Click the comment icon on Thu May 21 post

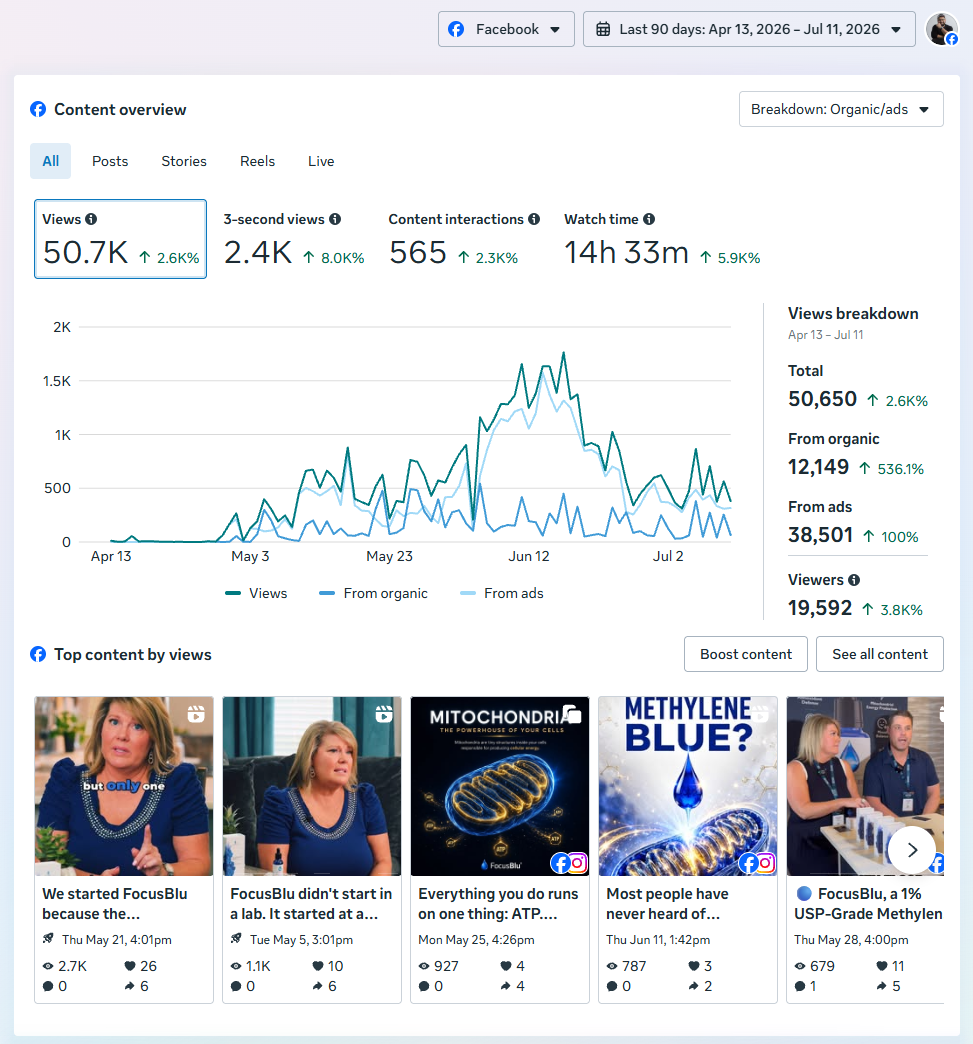point(48,986)
